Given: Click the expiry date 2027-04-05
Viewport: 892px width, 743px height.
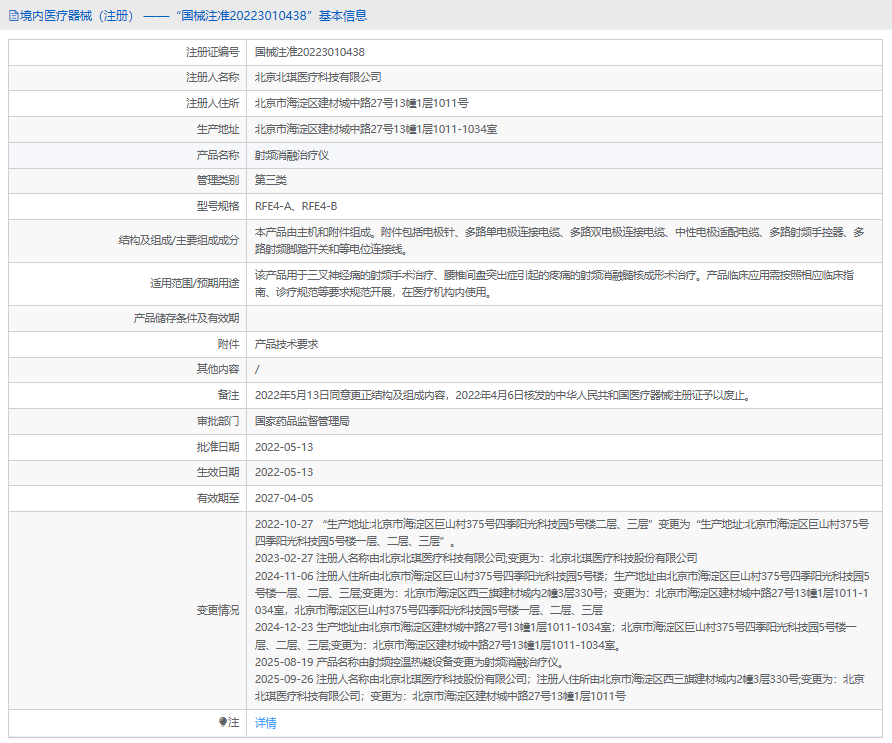Looking at the screenshot, I should (284, 498).
